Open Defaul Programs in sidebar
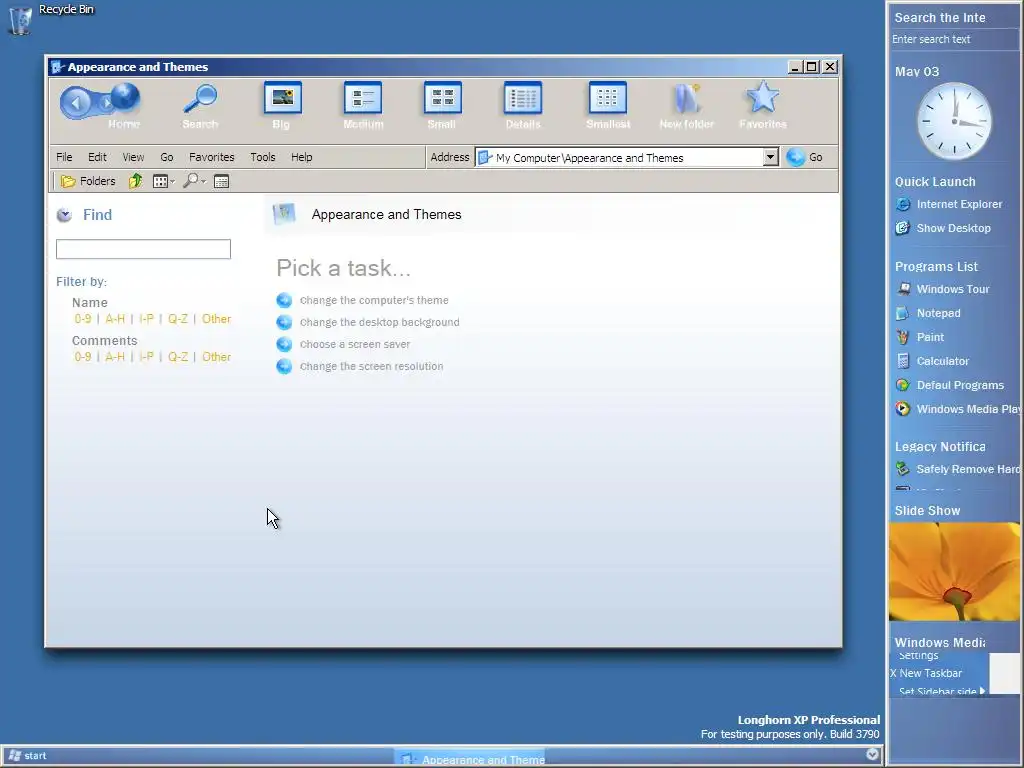 pos(950,385)
